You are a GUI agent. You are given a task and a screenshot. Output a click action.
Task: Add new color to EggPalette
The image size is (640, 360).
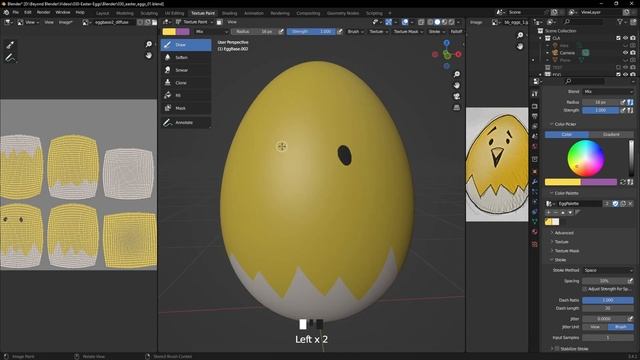click(x=548, y=212)
